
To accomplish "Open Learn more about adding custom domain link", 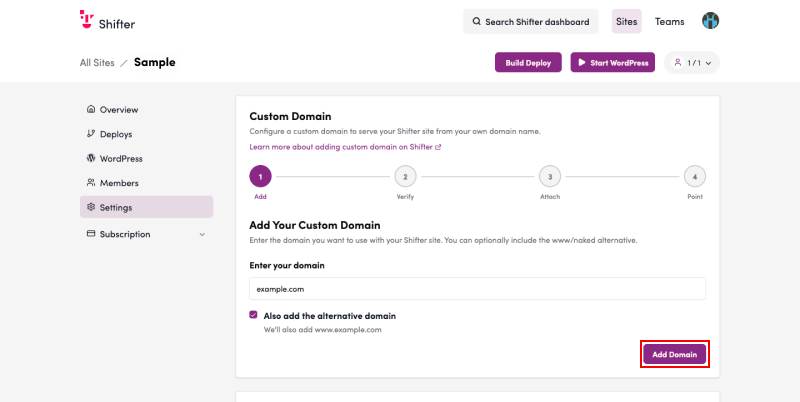I will coord(345,147).
